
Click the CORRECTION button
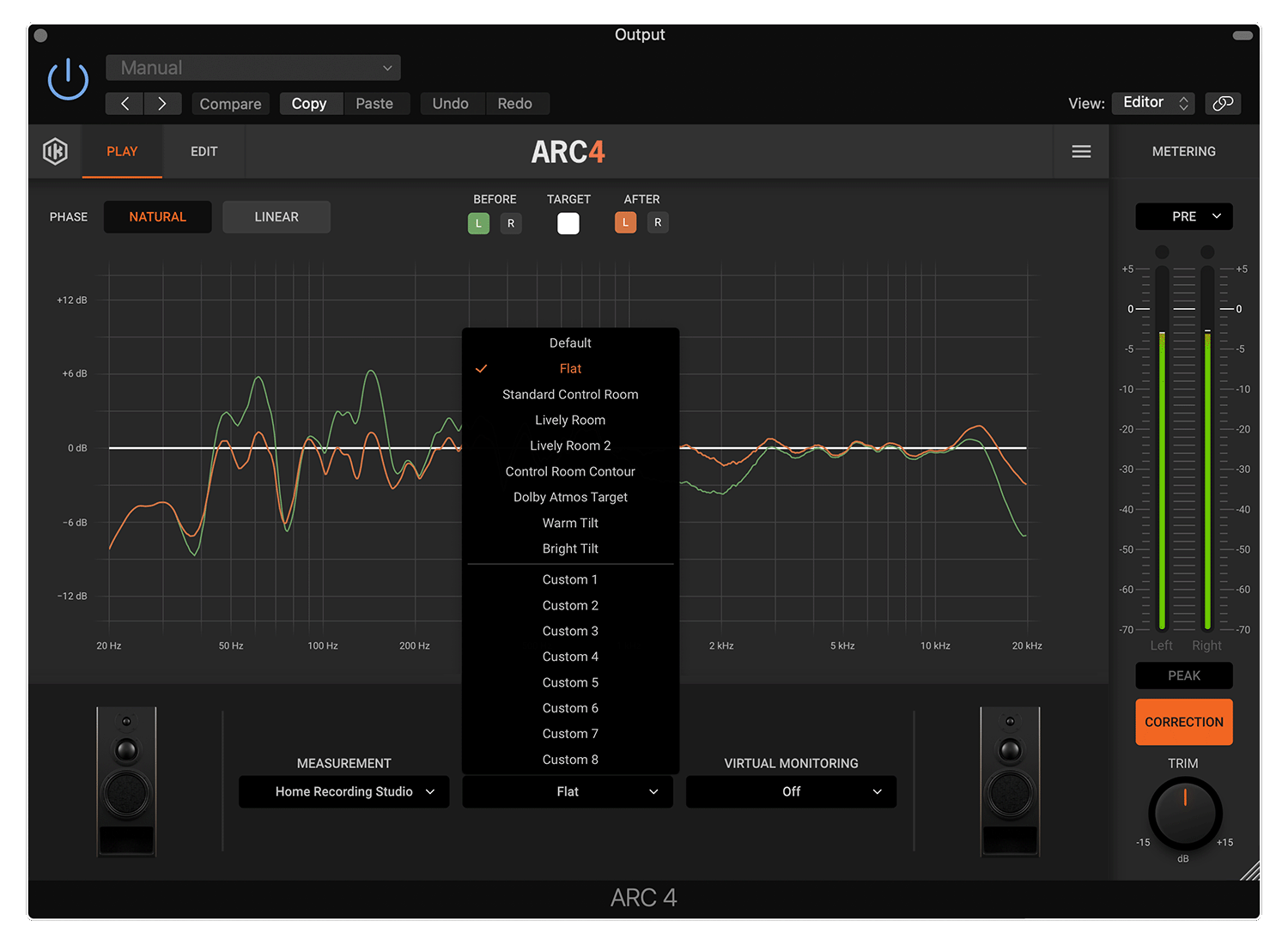tap(1184, 722)
